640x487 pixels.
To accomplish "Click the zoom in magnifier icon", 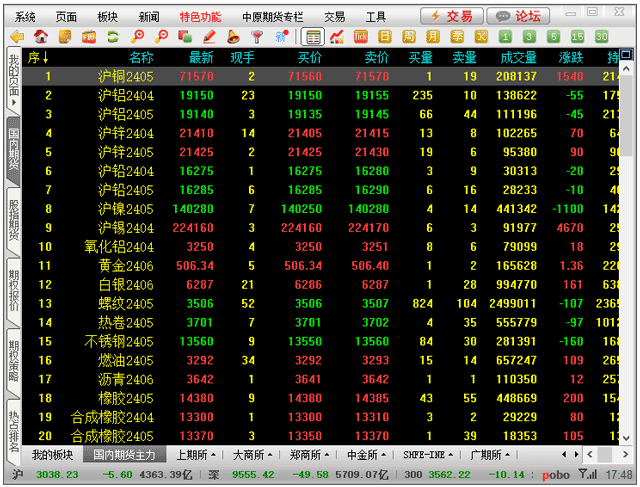I will (137, 37).
